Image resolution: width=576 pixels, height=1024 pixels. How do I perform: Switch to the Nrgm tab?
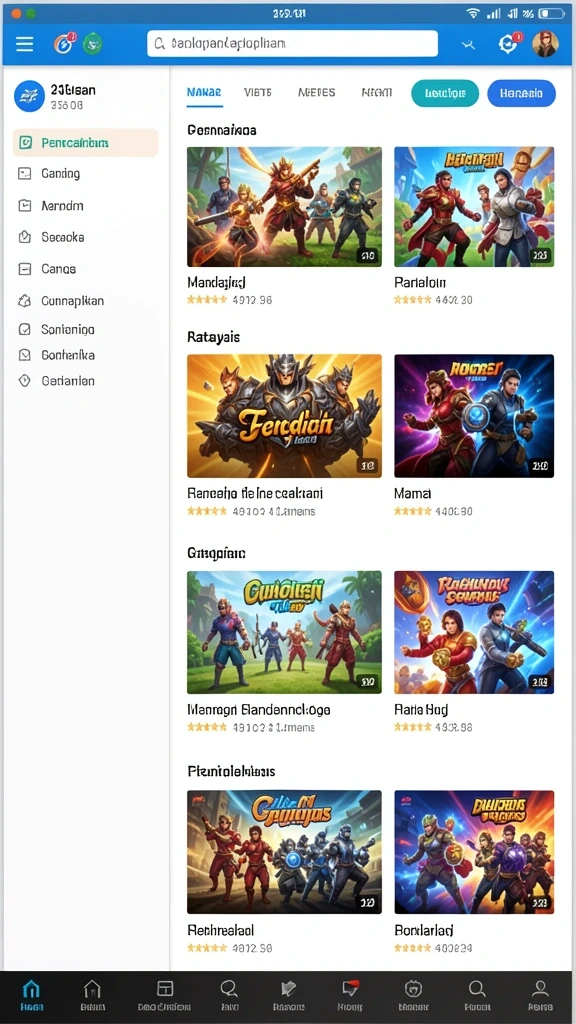coord(377,93)
